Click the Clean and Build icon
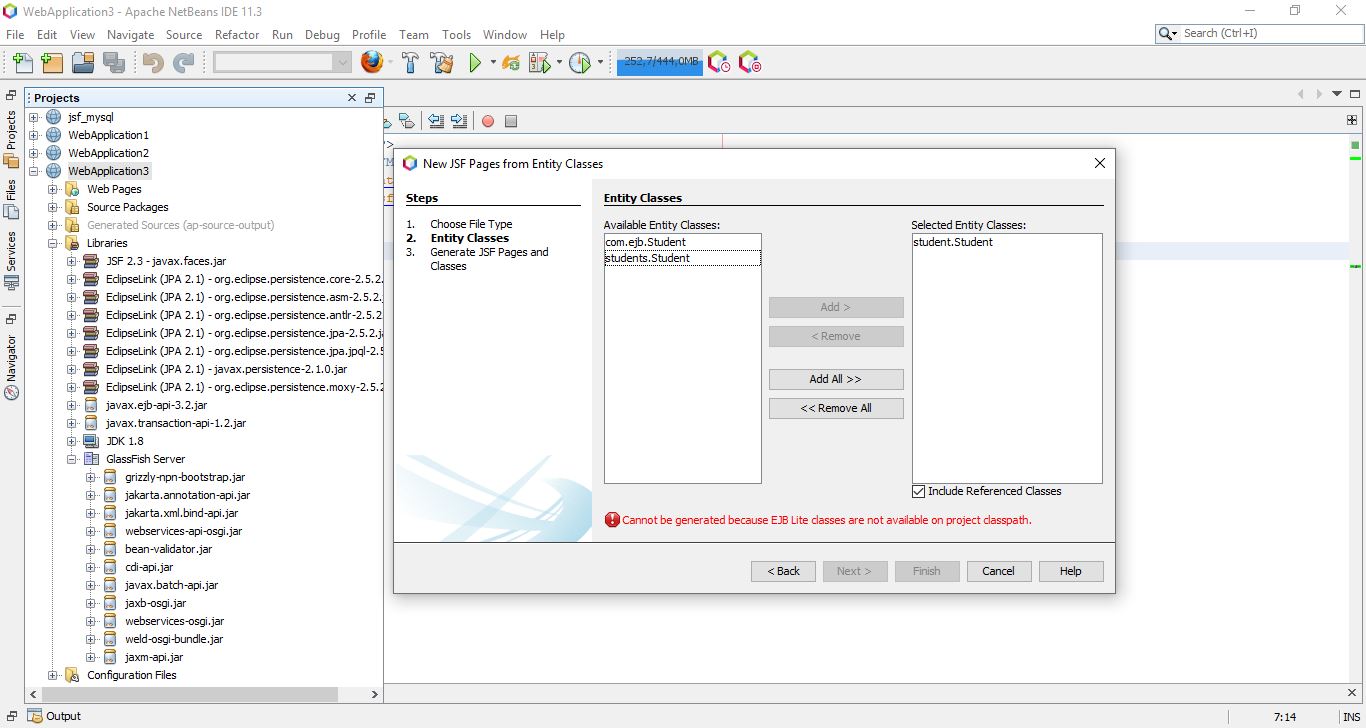Viewport: 1366px width, 728px height. tap(442, 63)
